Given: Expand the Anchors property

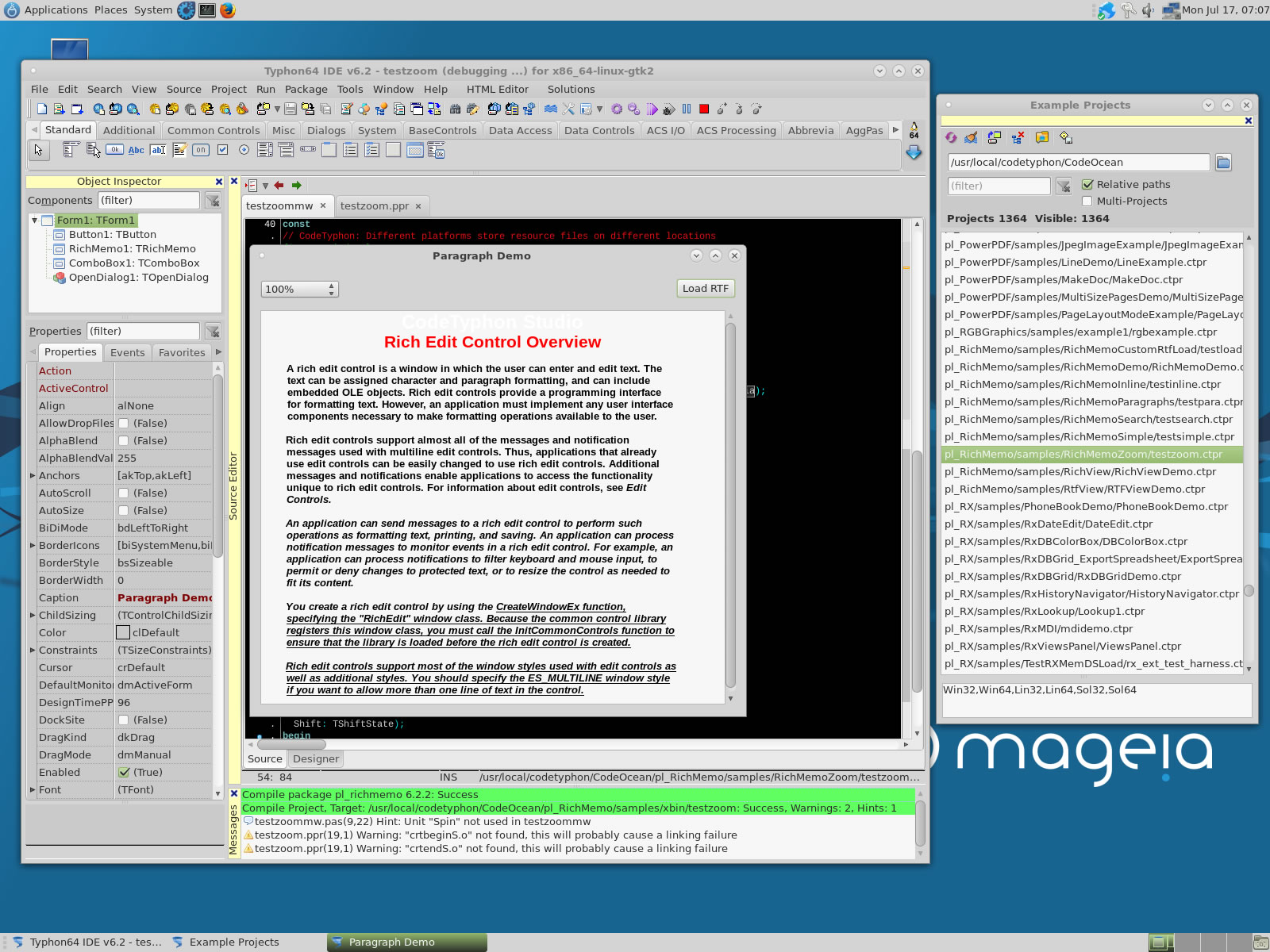Looking at the screenshot, I should 33,475.
